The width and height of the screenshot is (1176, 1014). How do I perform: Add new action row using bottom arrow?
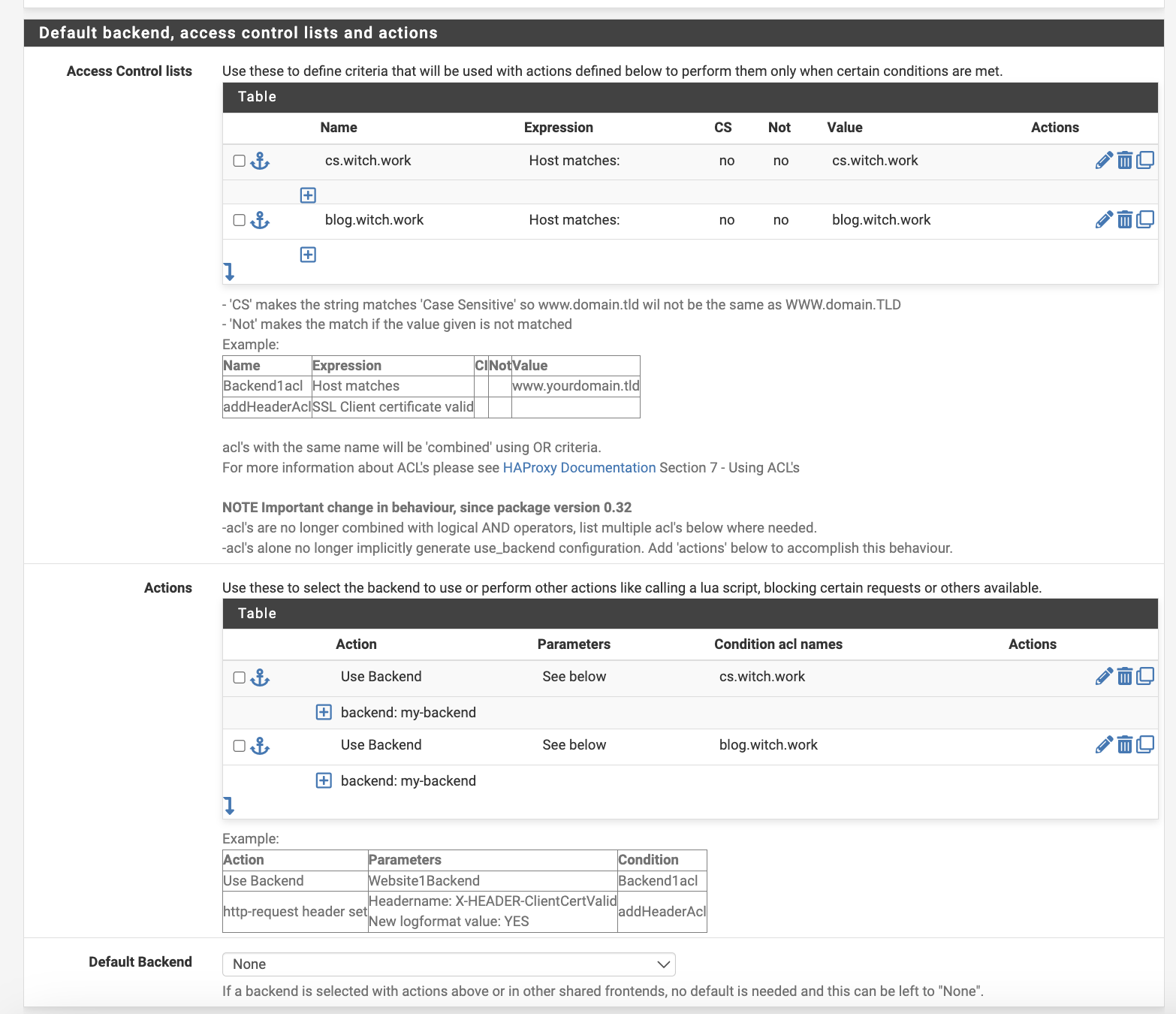click(229, 806)
